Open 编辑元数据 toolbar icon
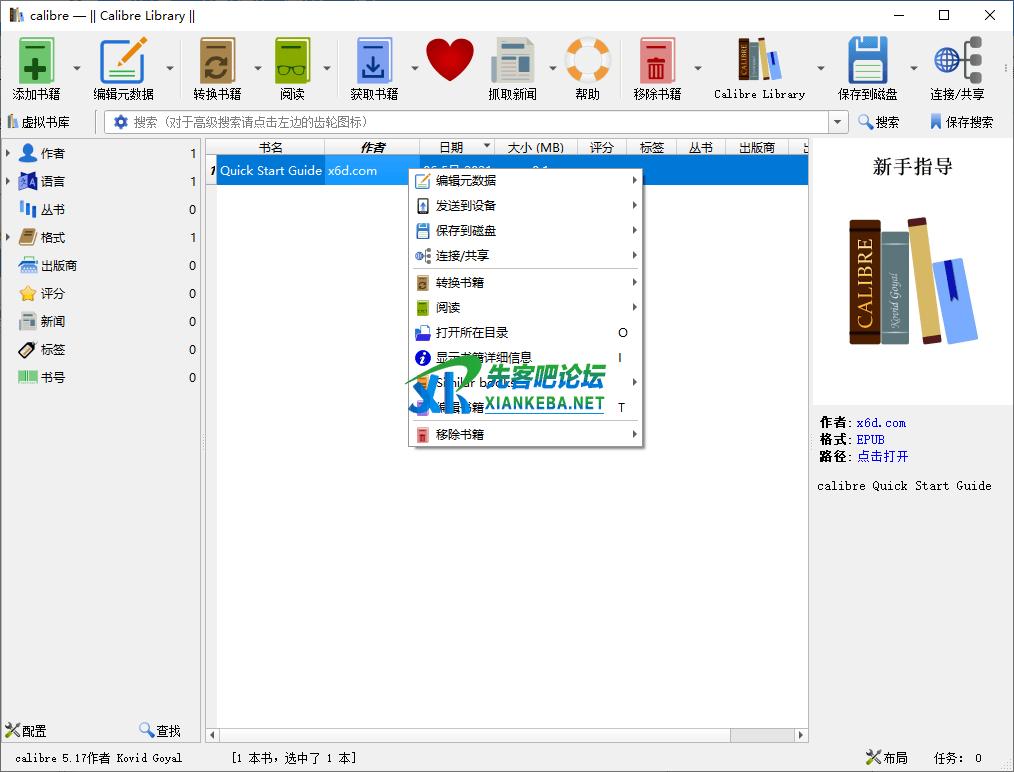 [123, 61]
